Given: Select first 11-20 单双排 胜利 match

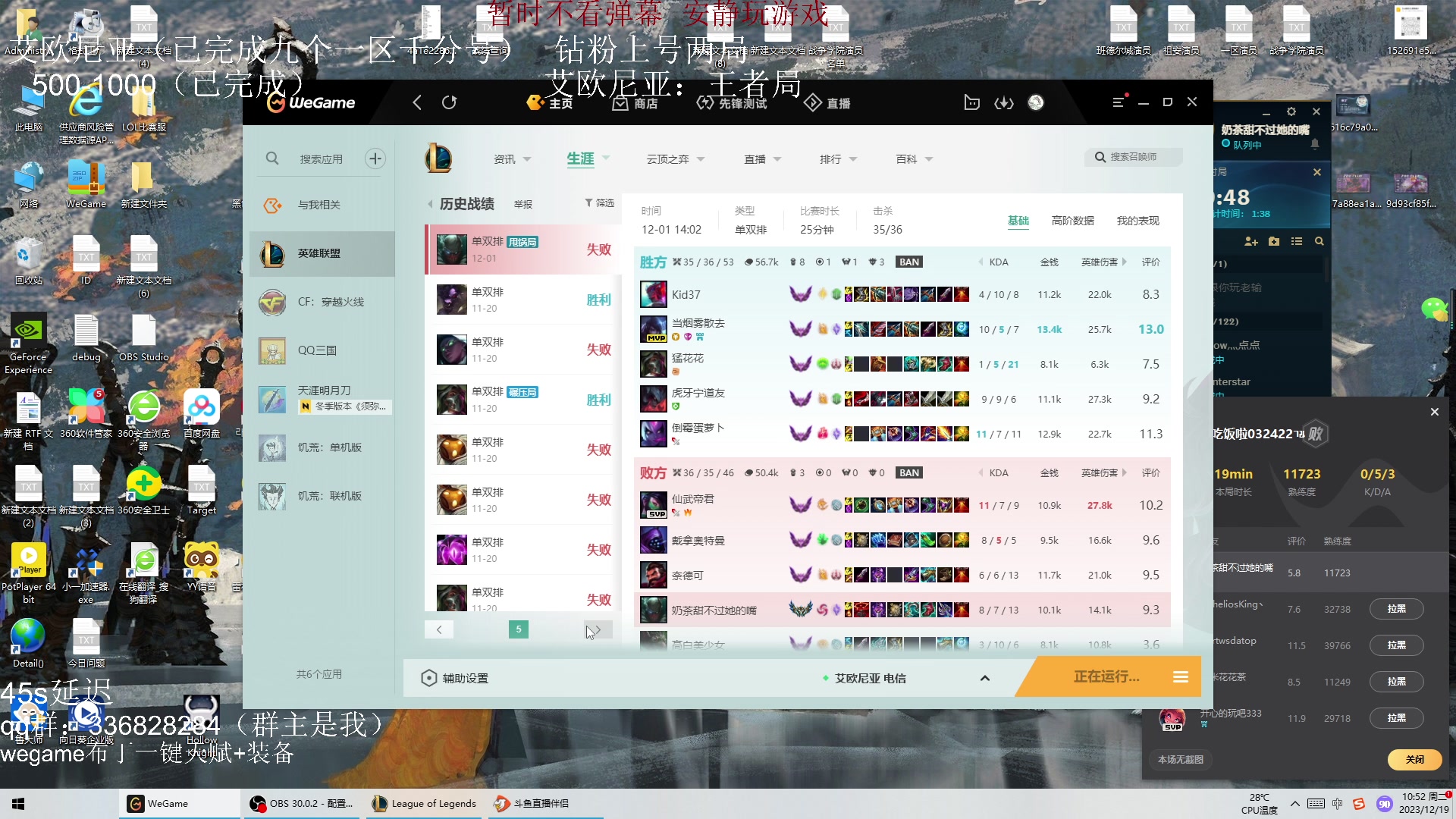Looking at the screenshot, I should [x=523, y=300].
